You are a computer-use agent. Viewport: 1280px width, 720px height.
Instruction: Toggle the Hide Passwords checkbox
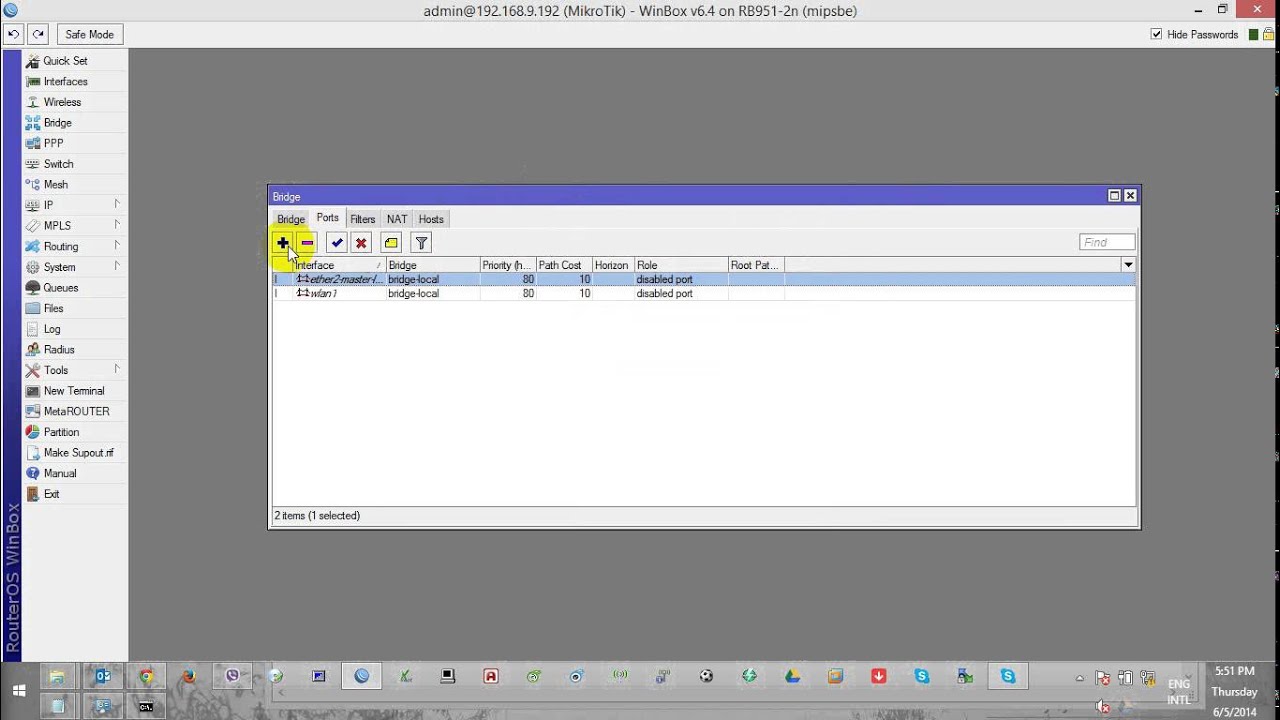1157,34
